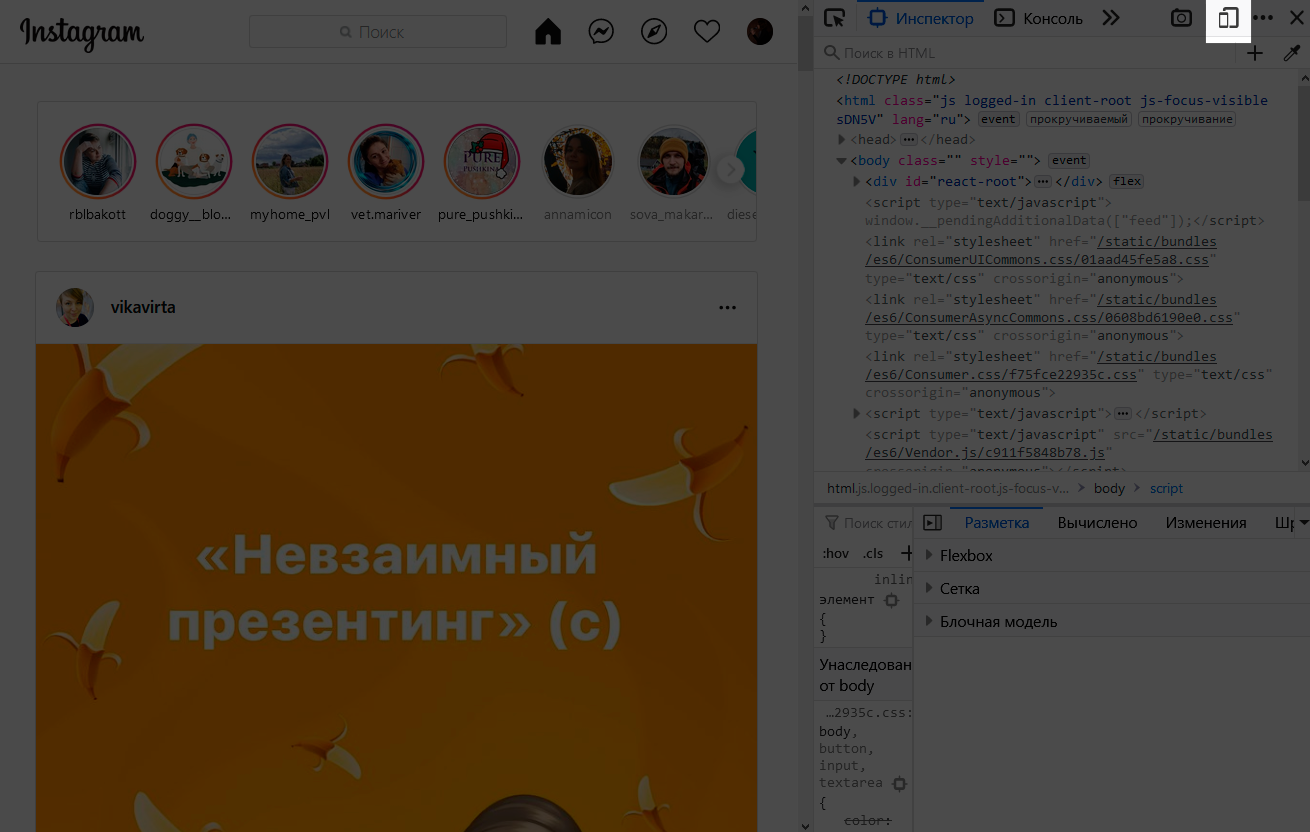Toggle the element picker tool

pos(834,18)
